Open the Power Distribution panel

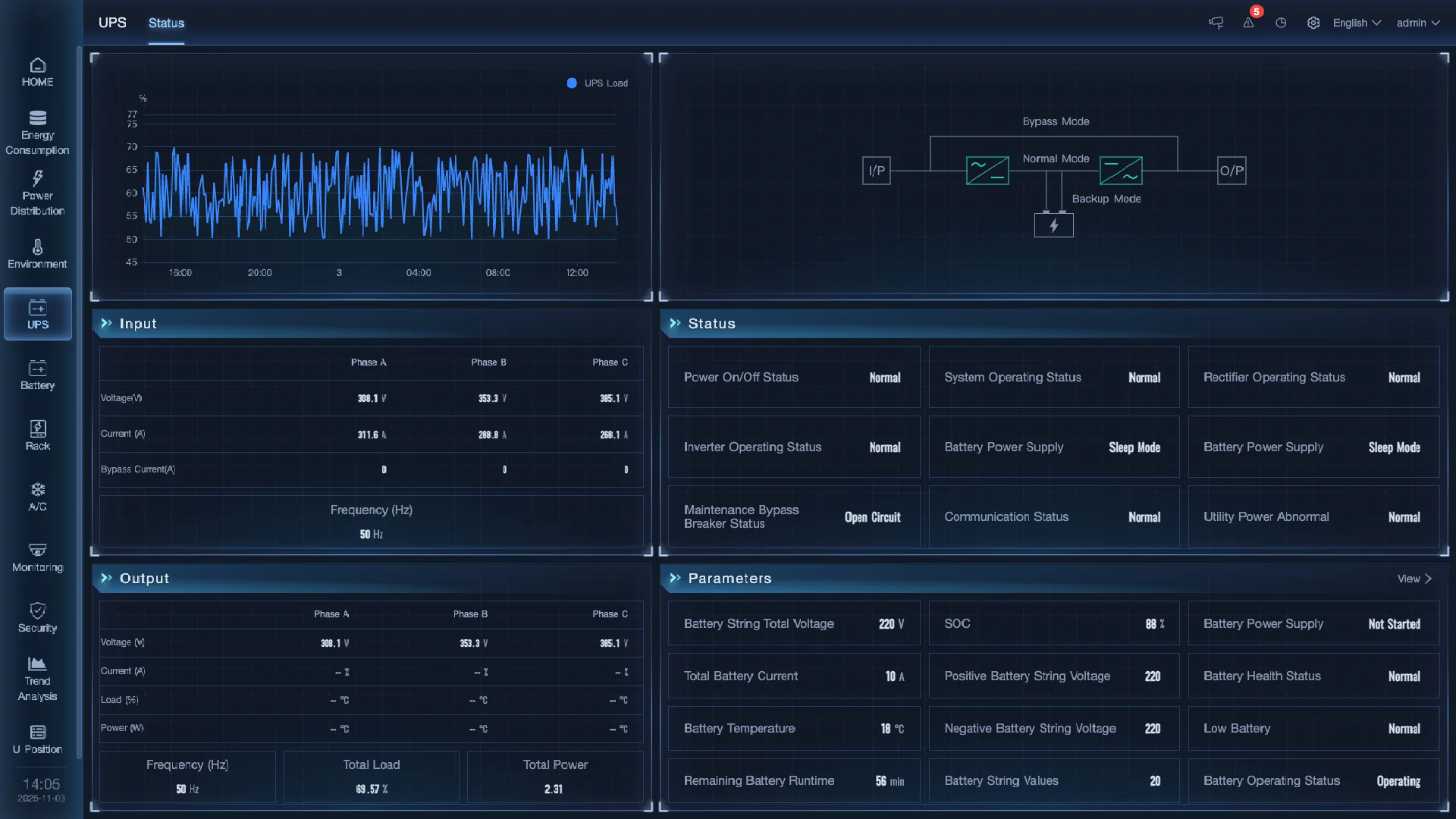click(x=37, y=193)
